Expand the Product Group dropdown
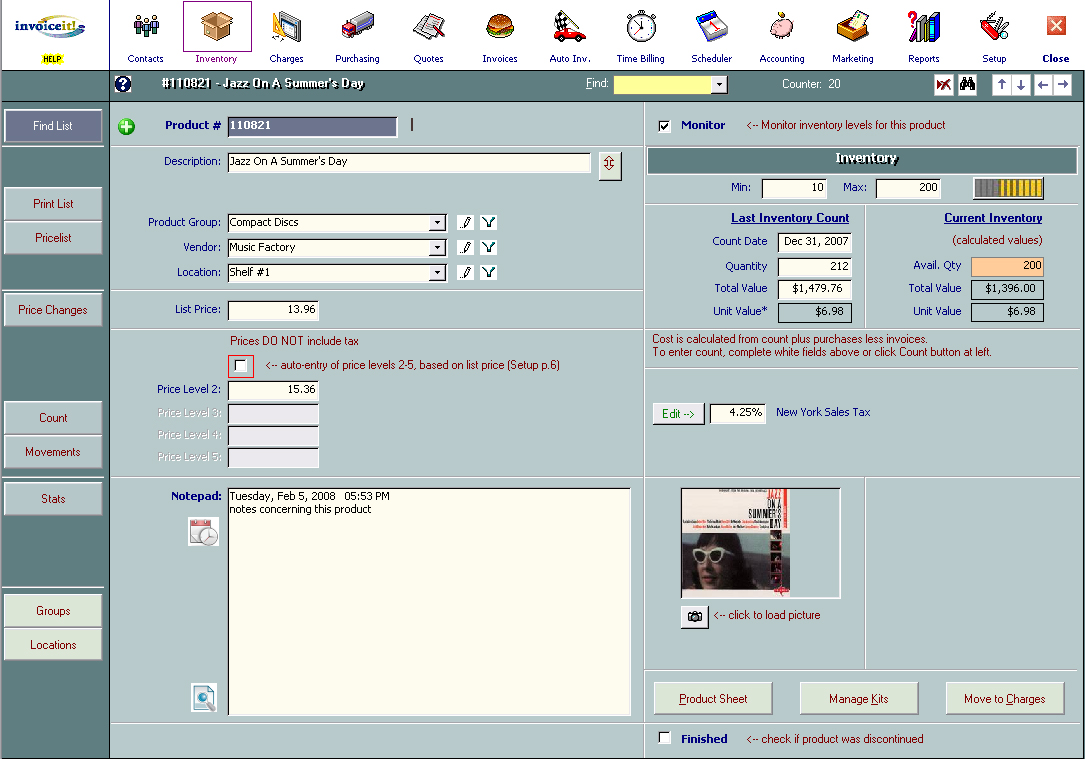 point(437,223)
